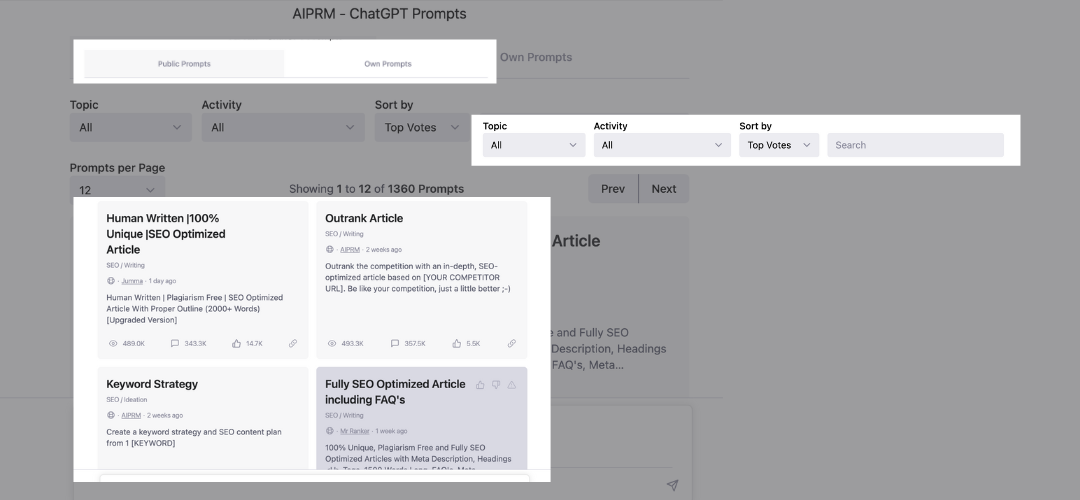The height and width of the screenshot is (500, 1080).
Task: Click the thumbs-up icon beside 5.5K
Action: tap(456, 343)
